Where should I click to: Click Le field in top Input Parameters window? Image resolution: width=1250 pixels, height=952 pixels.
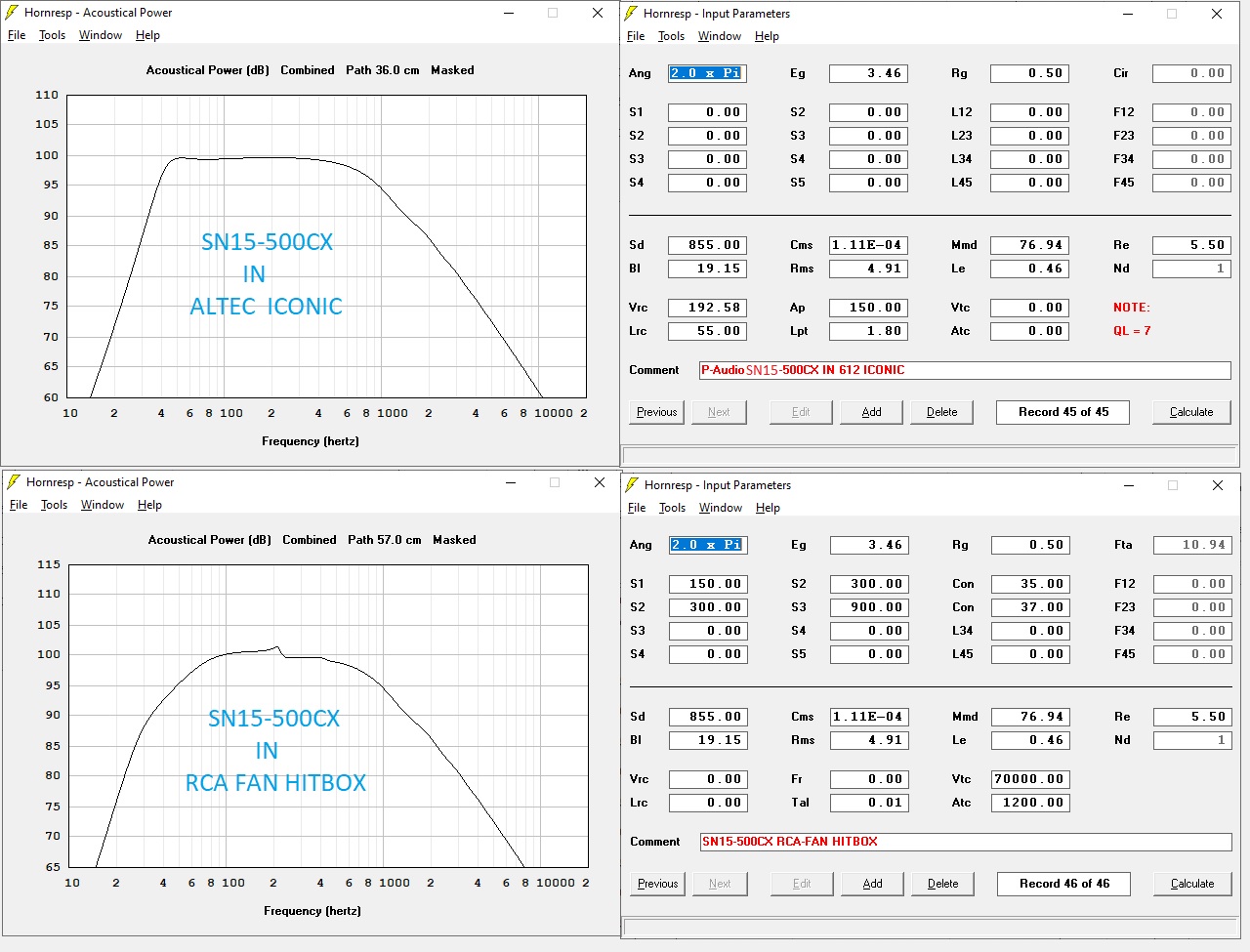point(1029,269)
